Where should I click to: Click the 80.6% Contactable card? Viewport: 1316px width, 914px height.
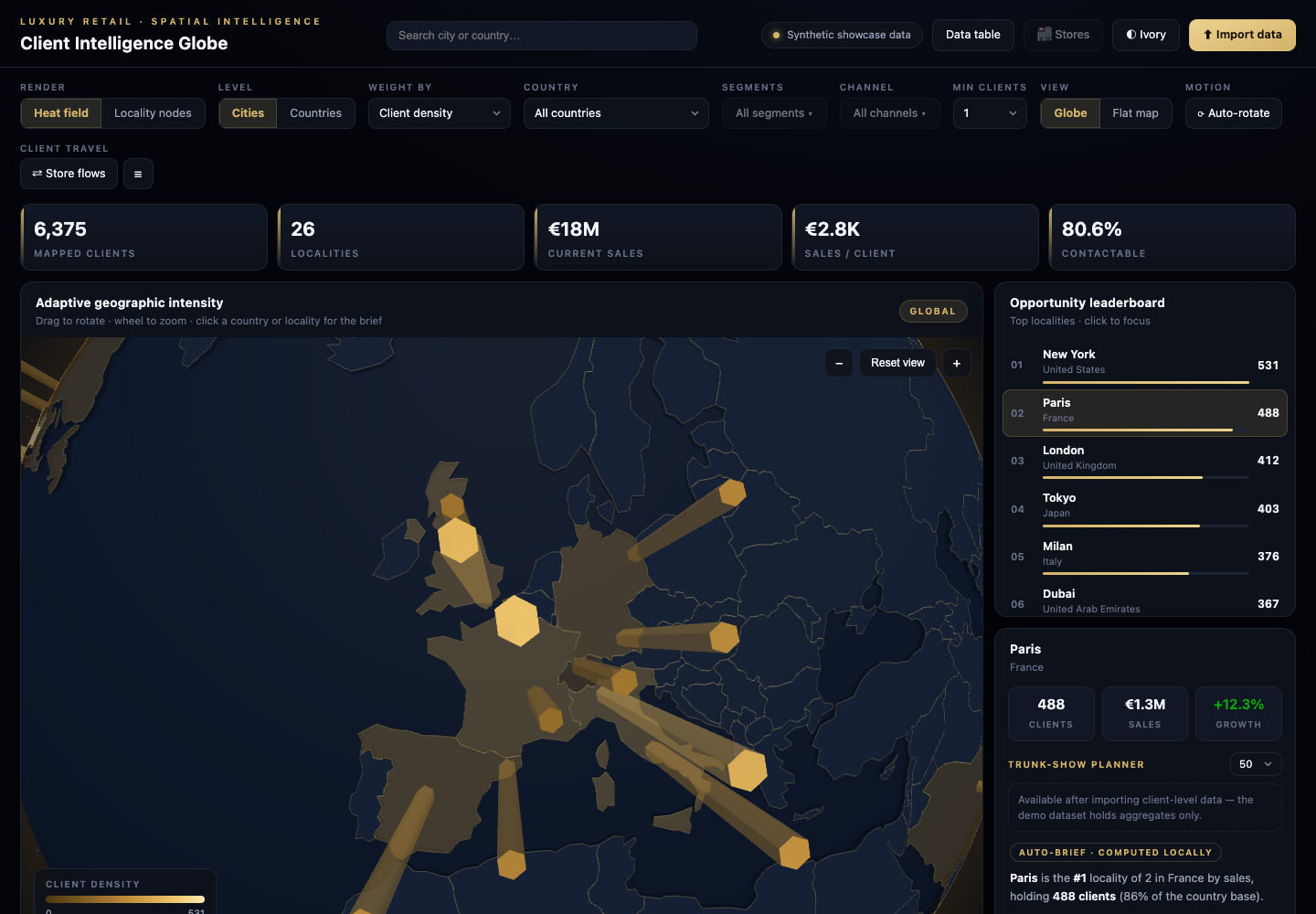pyautogui.click(x=1173, y=238)
